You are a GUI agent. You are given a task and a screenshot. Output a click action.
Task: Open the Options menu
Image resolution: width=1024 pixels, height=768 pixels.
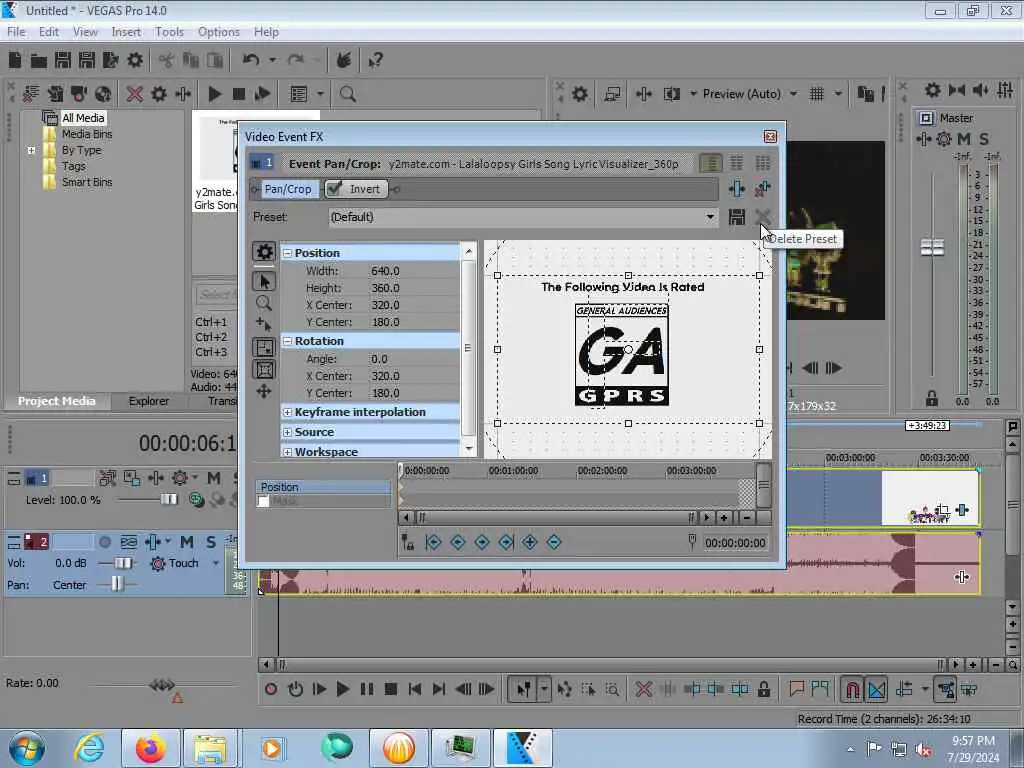tap(219, 32)
